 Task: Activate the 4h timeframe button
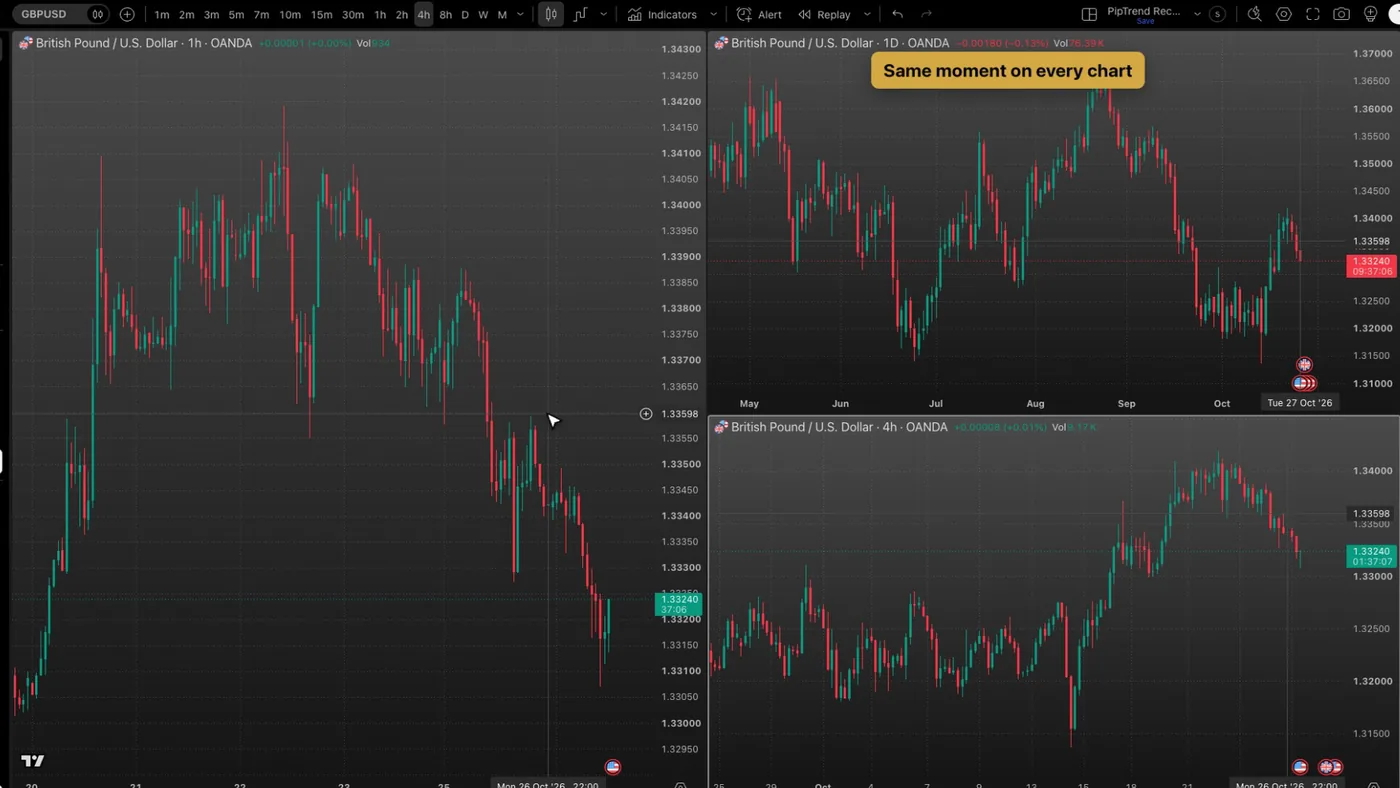point(424,14)
